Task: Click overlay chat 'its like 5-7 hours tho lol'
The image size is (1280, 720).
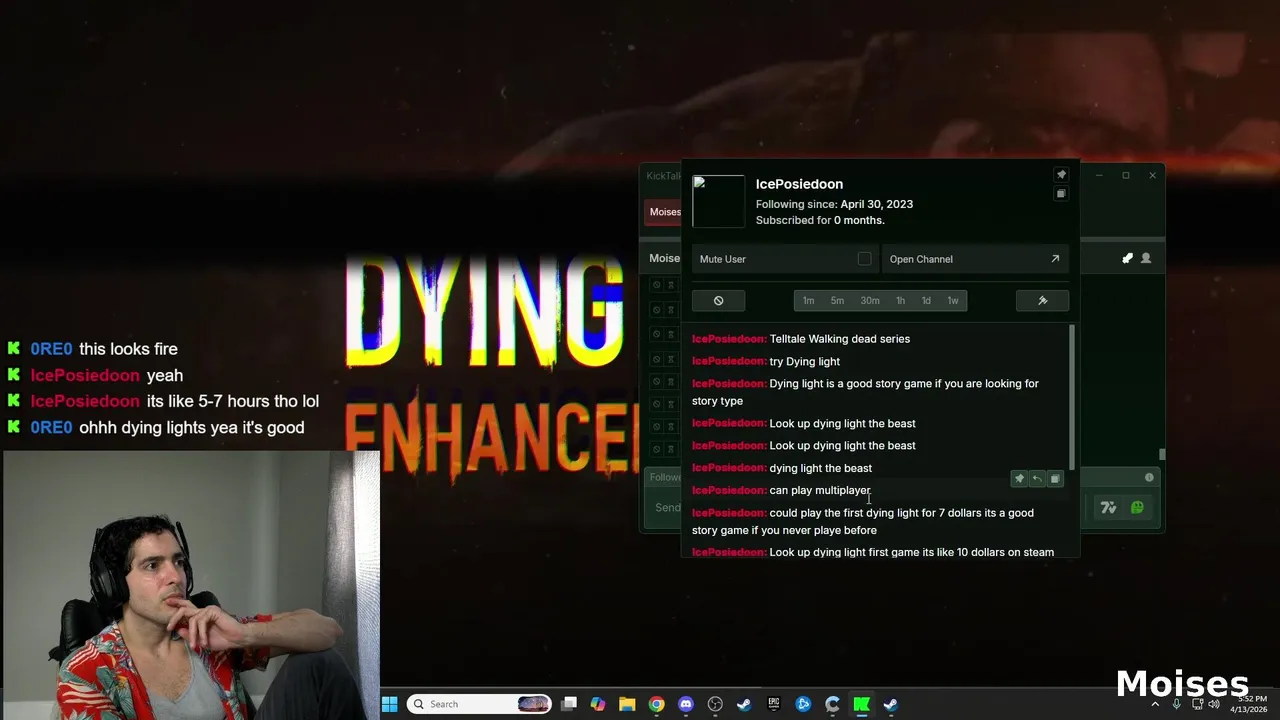Action: [233, 401]
